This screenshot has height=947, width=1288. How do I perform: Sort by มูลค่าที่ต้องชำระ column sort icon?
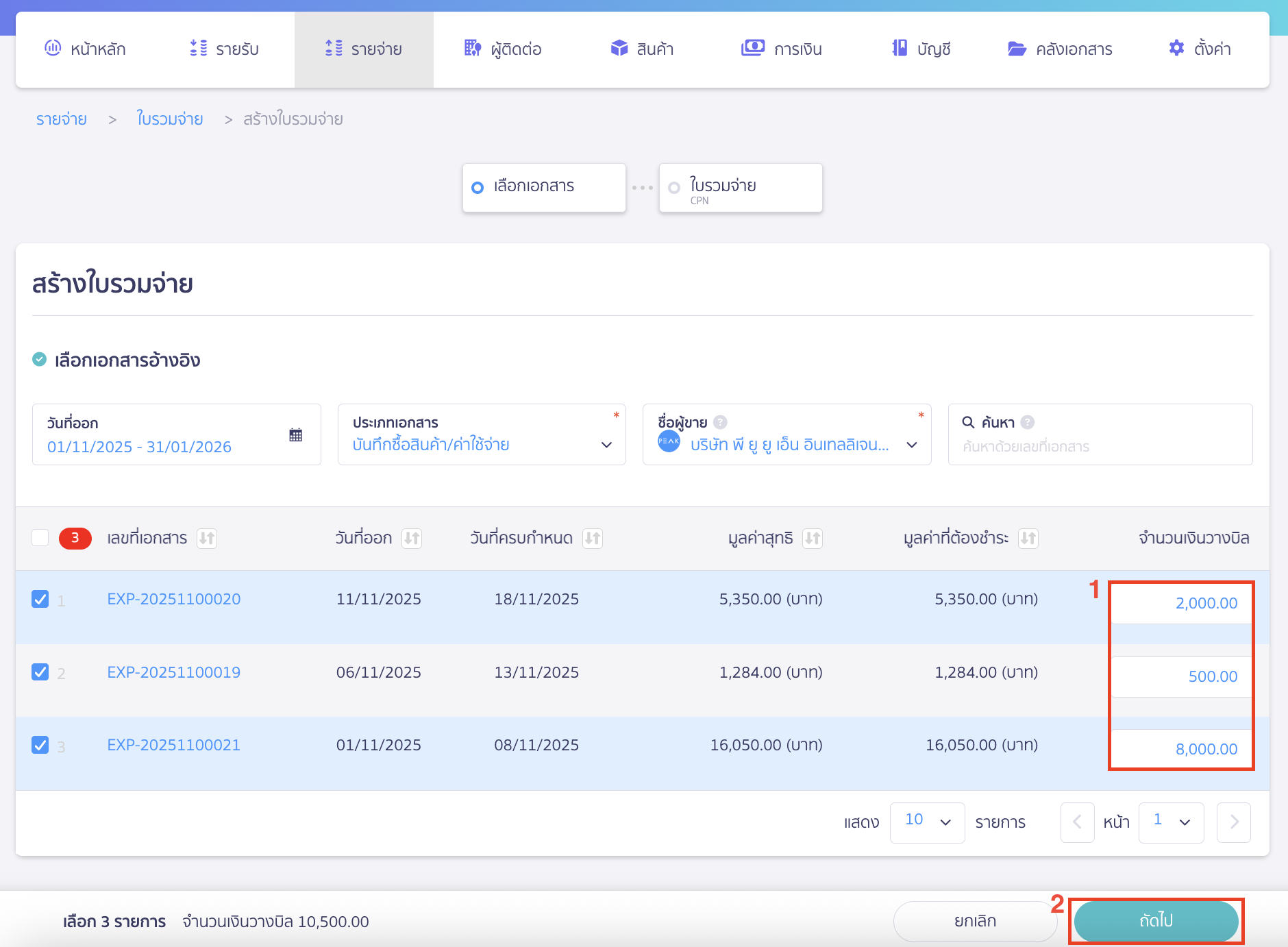tap(1028, 539)
